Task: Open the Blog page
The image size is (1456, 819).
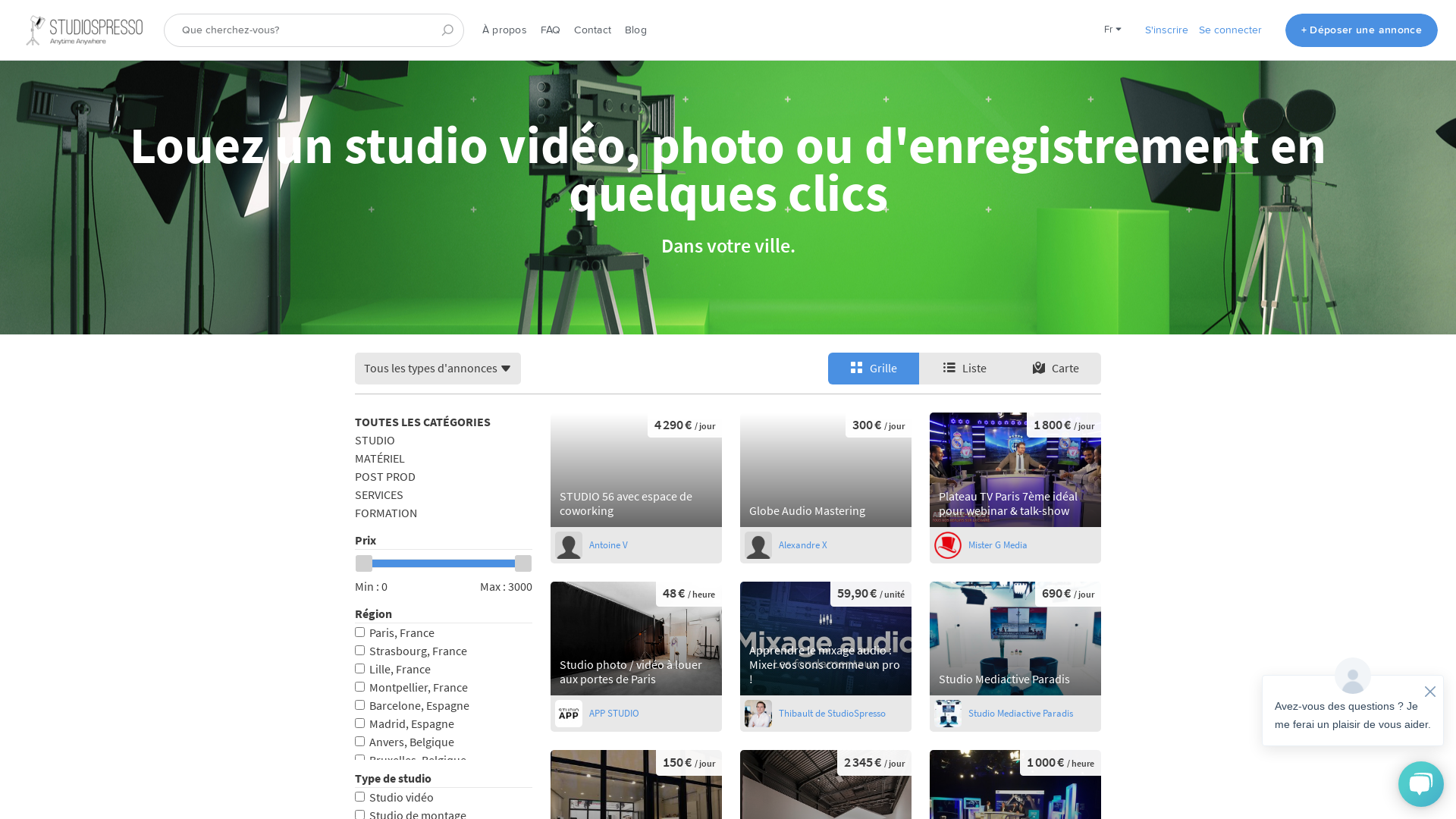Action: tap(635, 30)
